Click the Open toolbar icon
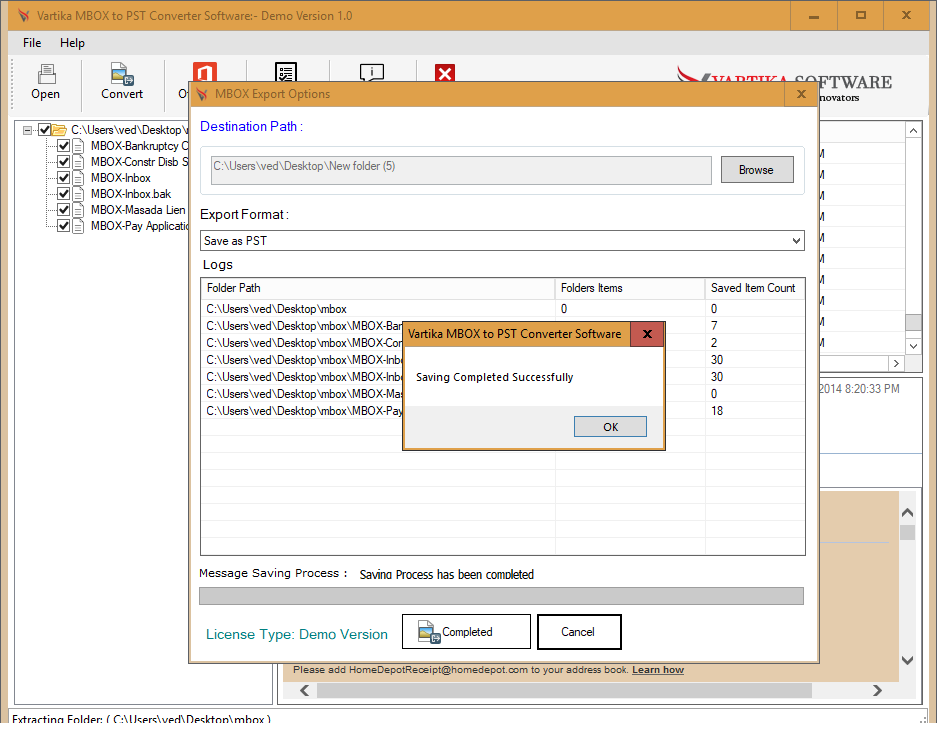 [46, 75]
